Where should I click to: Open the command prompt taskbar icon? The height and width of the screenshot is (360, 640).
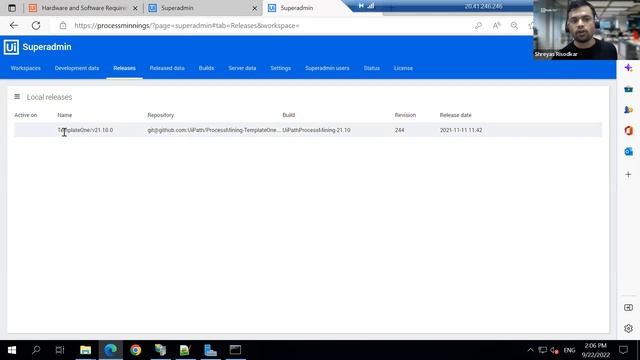tap(235, 350)
